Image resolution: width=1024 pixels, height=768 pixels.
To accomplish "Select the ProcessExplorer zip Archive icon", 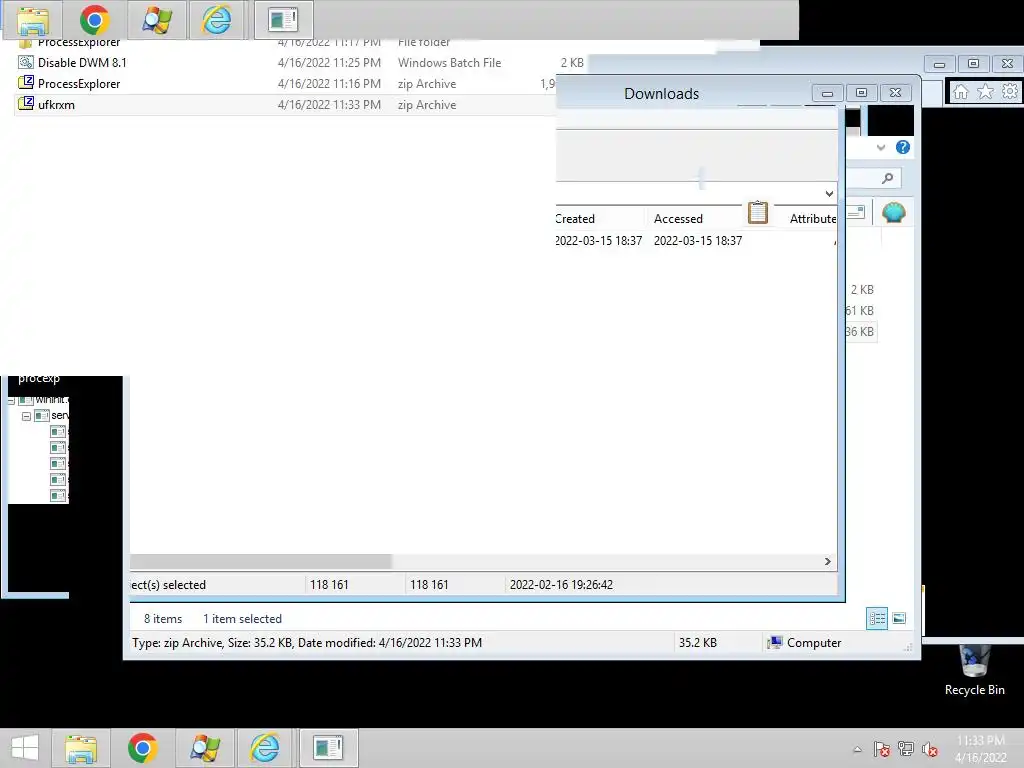I will (25, 83).
